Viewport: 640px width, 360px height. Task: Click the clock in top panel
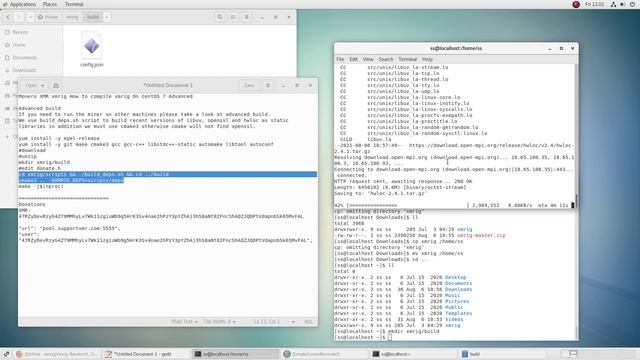click(594, 4)
